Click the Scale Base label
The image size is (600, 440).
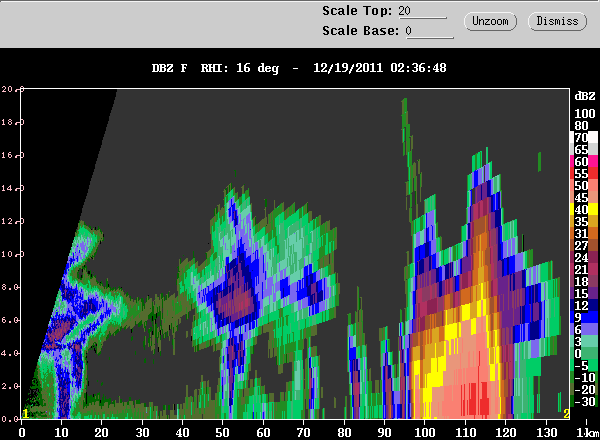tap(360, 31)
